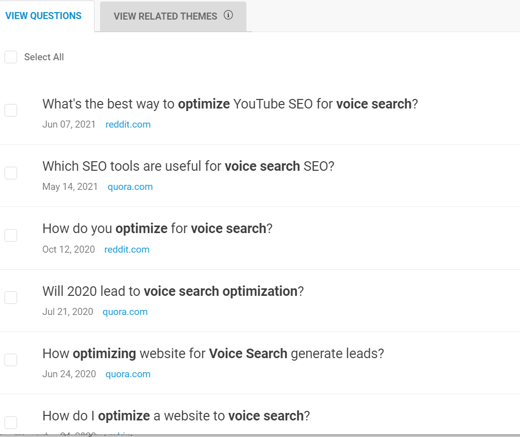Follow the quora.com link dated Jul 21, 2020
Screen dimensions: 520x437
(125, 312)
